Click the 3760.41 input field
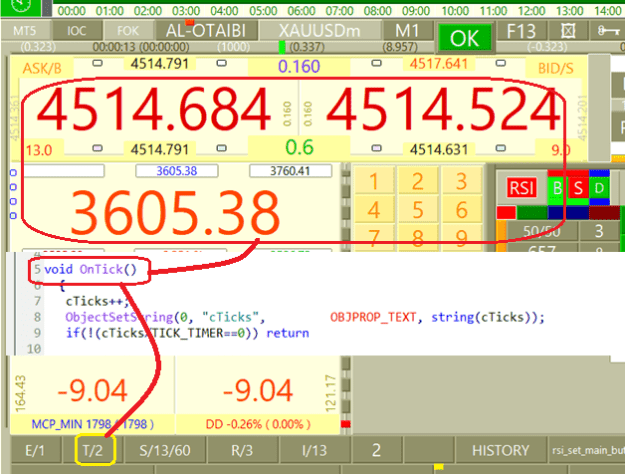625x474 pixels. click(x=290, y=171)
